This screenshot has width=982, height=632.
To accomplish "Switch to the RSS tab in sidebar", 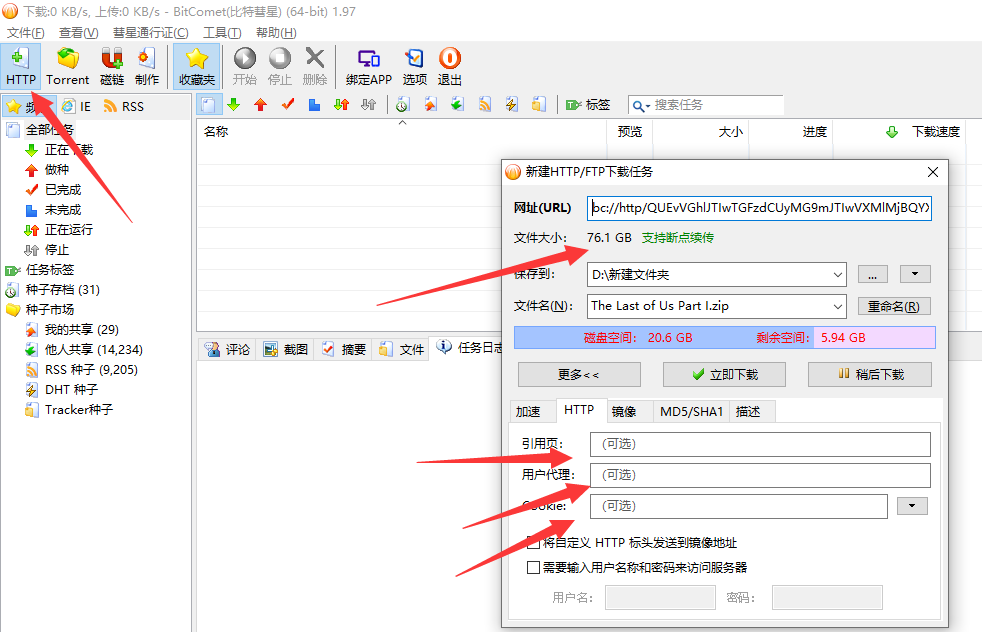I will (x=124, y=106).
